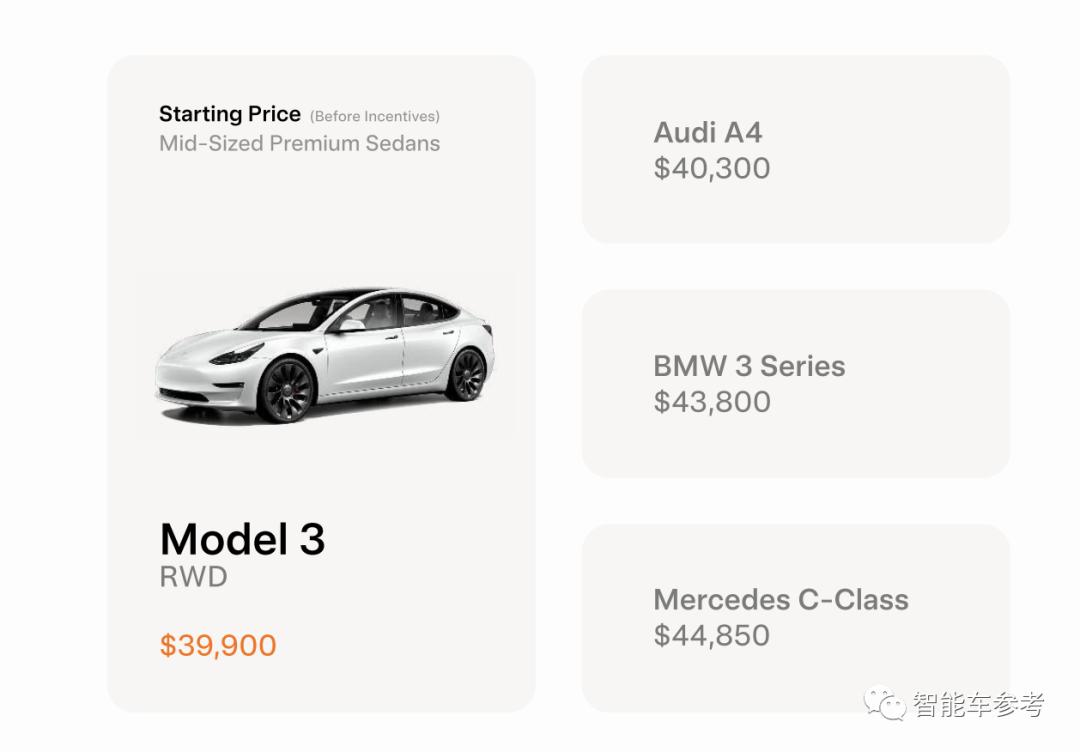Select the "Starting Price" heading
This screenshot has width=1080, height=752.
point(229,114)
